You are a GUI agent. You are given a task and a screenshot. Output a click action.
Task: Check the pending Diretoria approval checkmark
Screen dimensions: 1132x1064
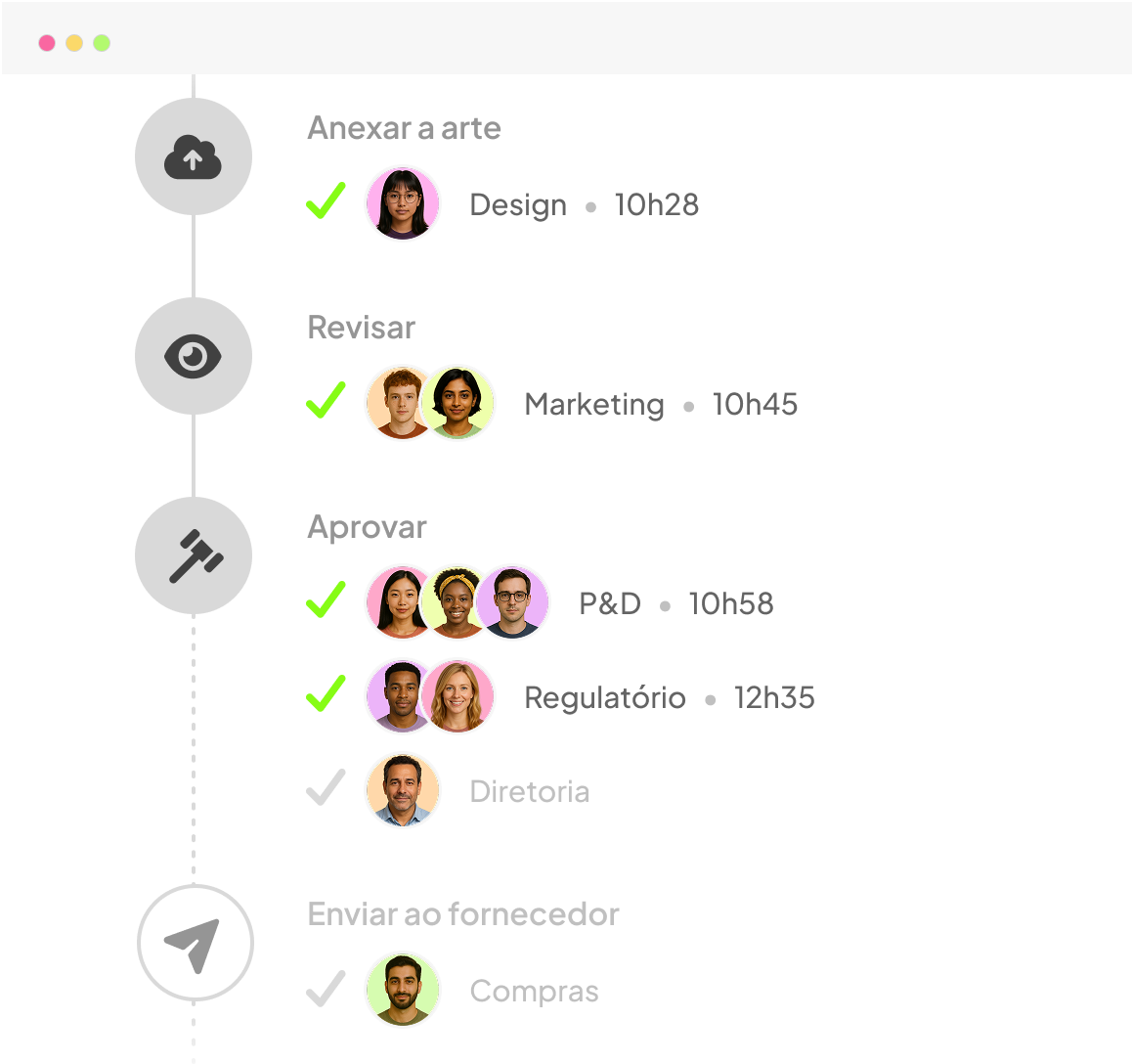point(326,788)
